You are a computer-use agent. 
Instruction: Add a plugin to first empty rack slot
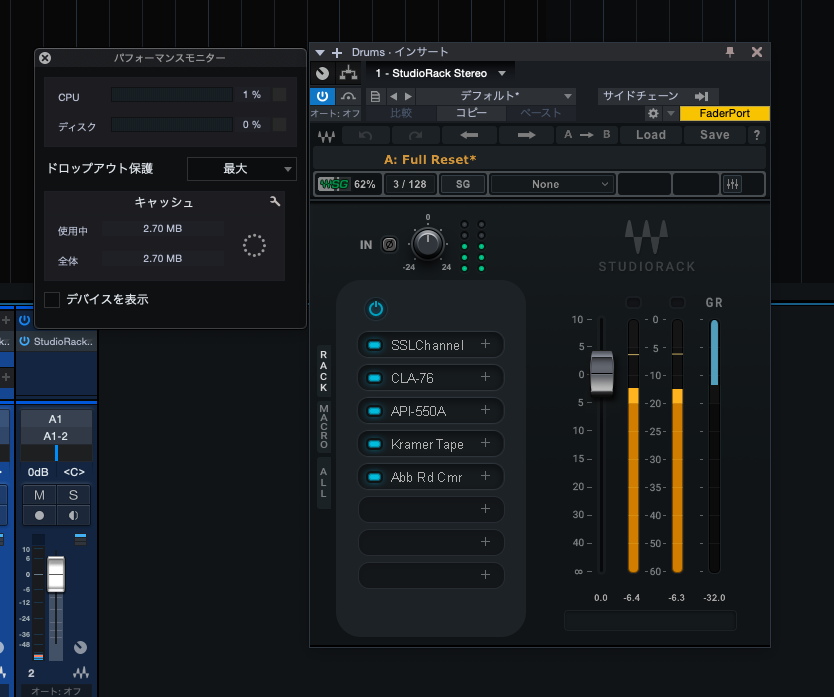pos(485,509)
